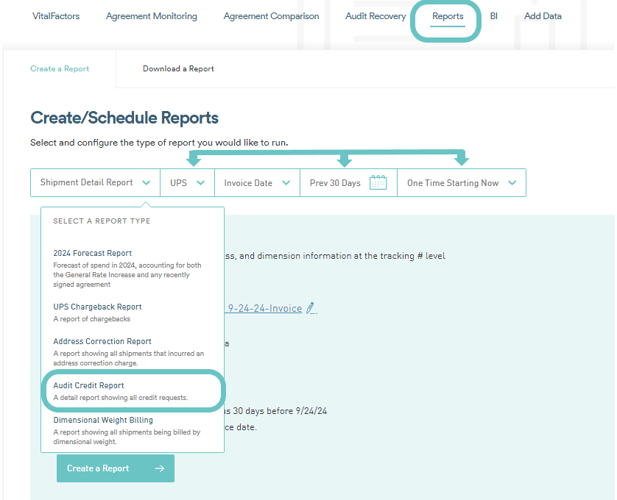Switch to Download a Report tab
The width and height of the screenshot is (617, 500).
178,68
